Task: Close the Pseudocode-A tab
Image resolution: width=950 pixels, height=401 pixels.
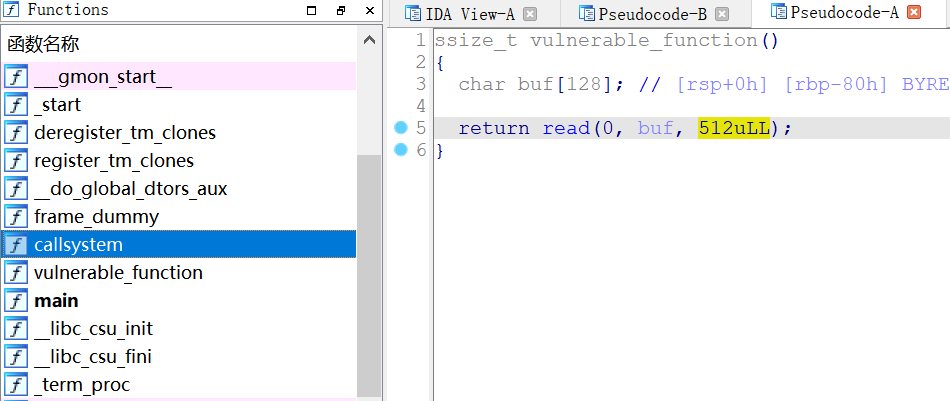Action: click(x=913, y=13)
